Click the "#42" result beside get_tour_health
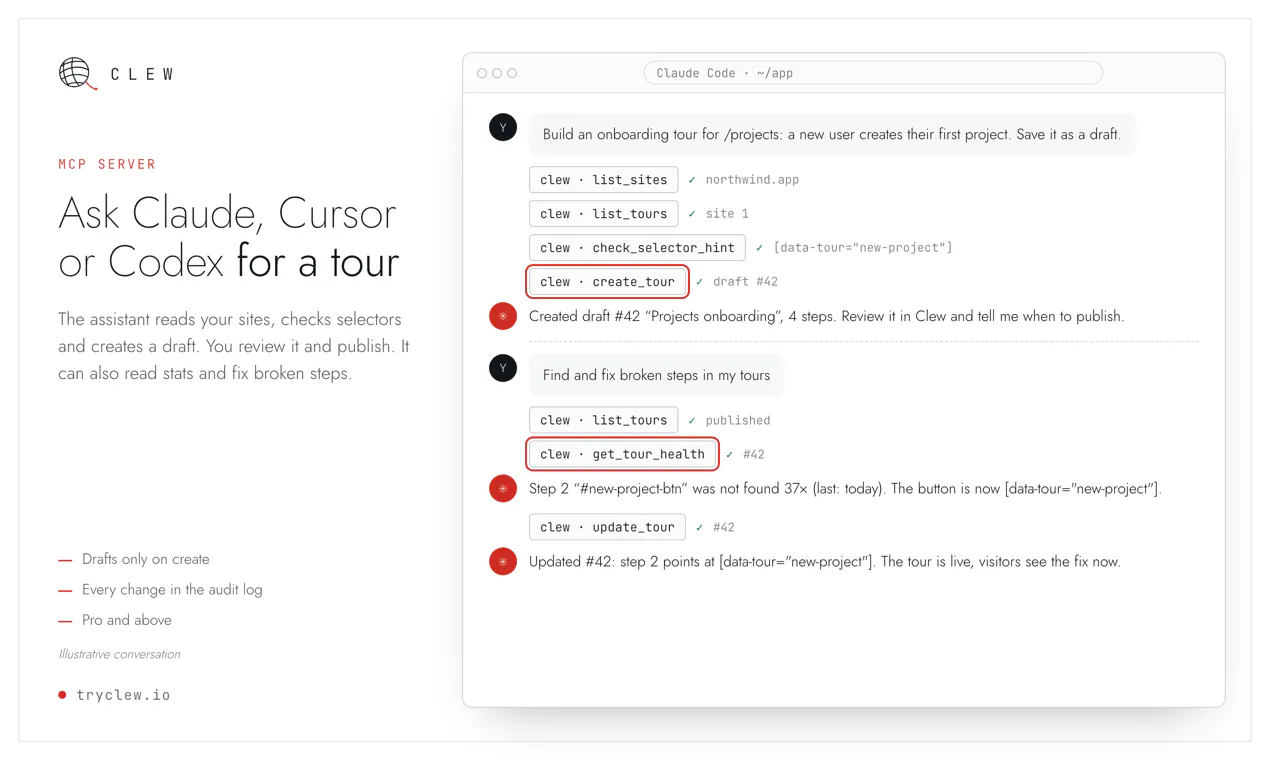Viewport: 1270px width, 760px height. point(754,455)
